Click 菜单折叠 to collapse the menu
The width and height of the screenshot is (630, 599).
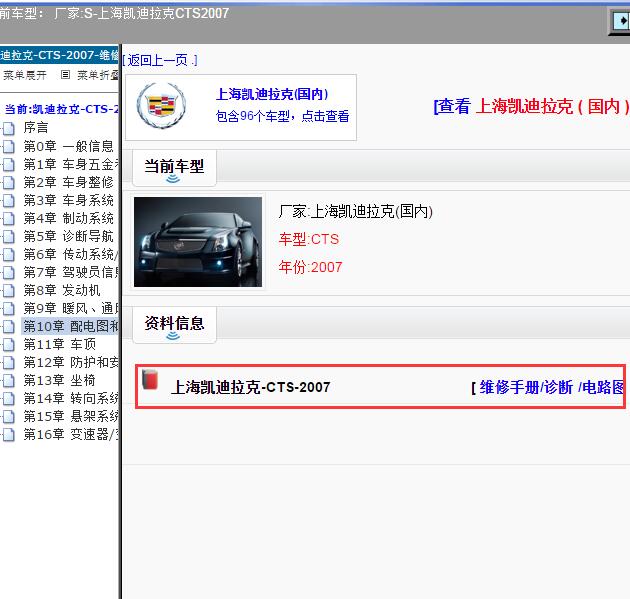(98, 75)
